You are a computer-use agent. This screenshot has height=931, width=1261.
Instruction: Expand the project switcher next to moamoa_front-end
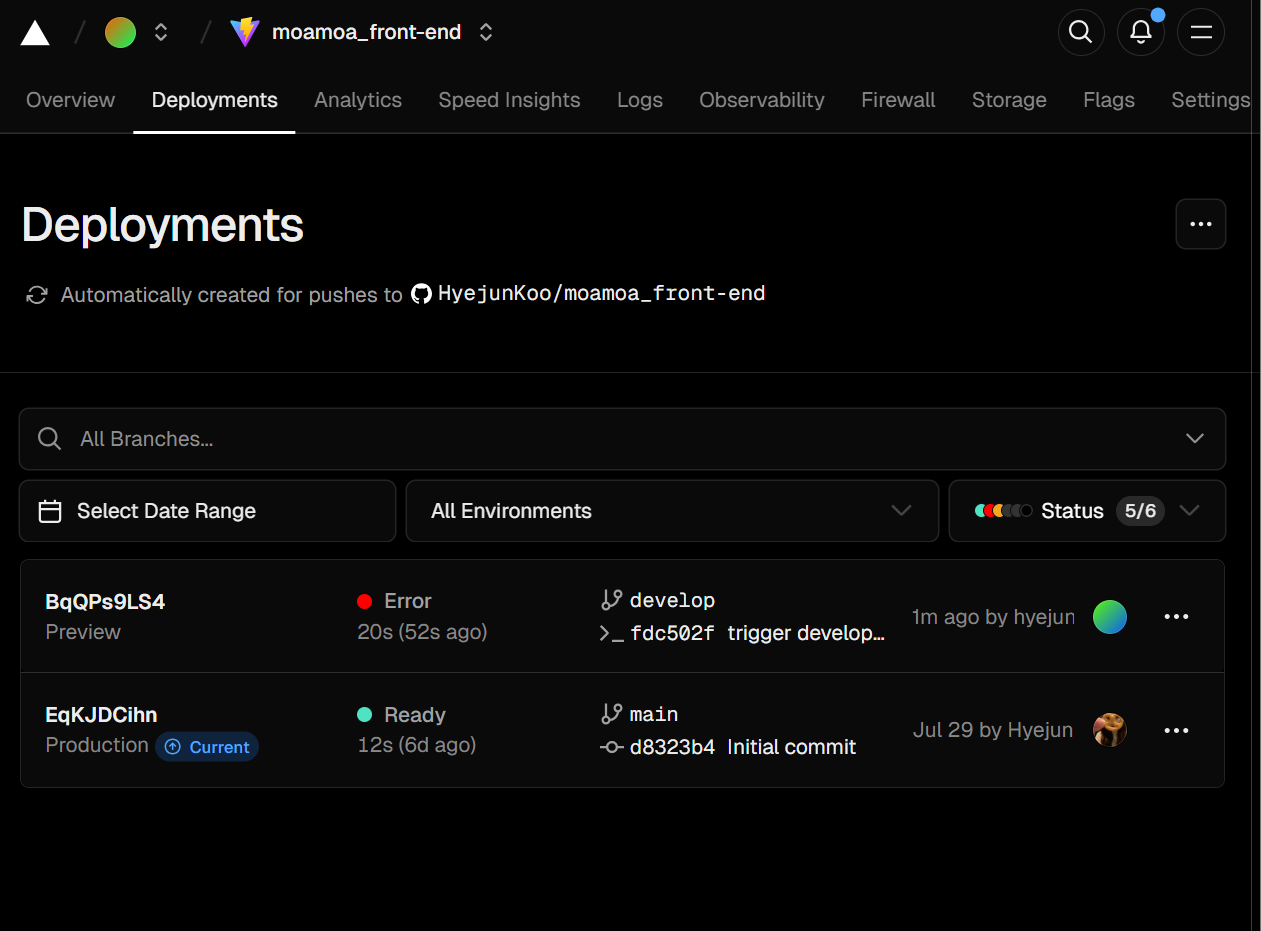(x=486, y=33)
